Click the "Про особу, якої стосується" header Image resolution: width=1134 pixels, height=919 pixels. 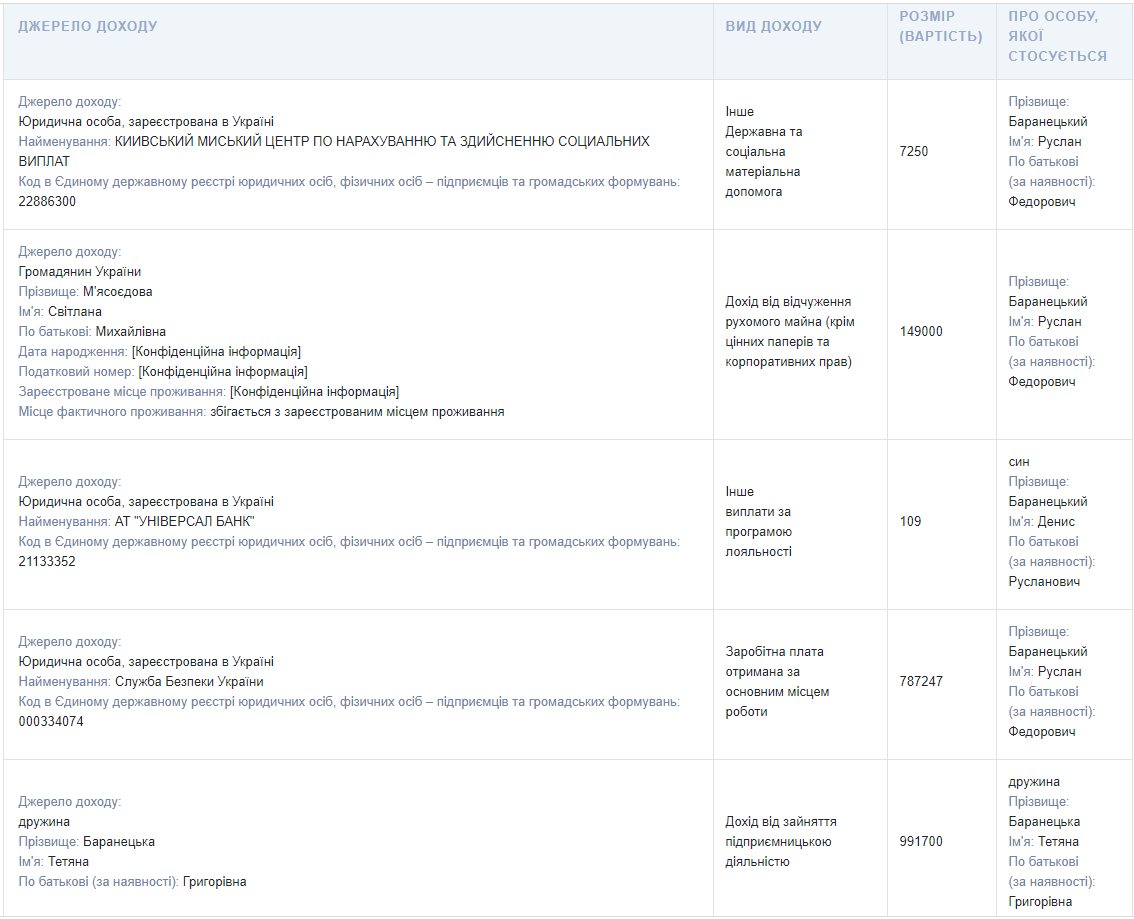click(x=1057, y=36)
